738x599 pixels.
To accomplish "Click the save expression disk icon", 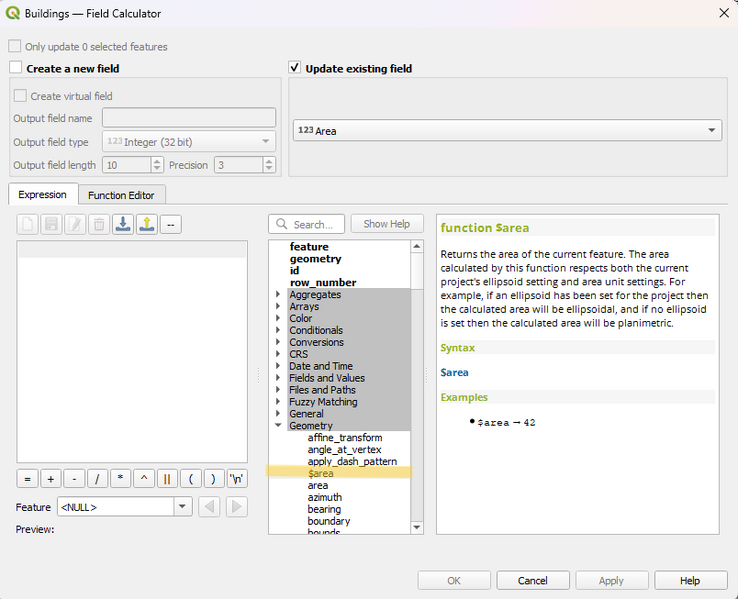I will [x=51, y=224].
